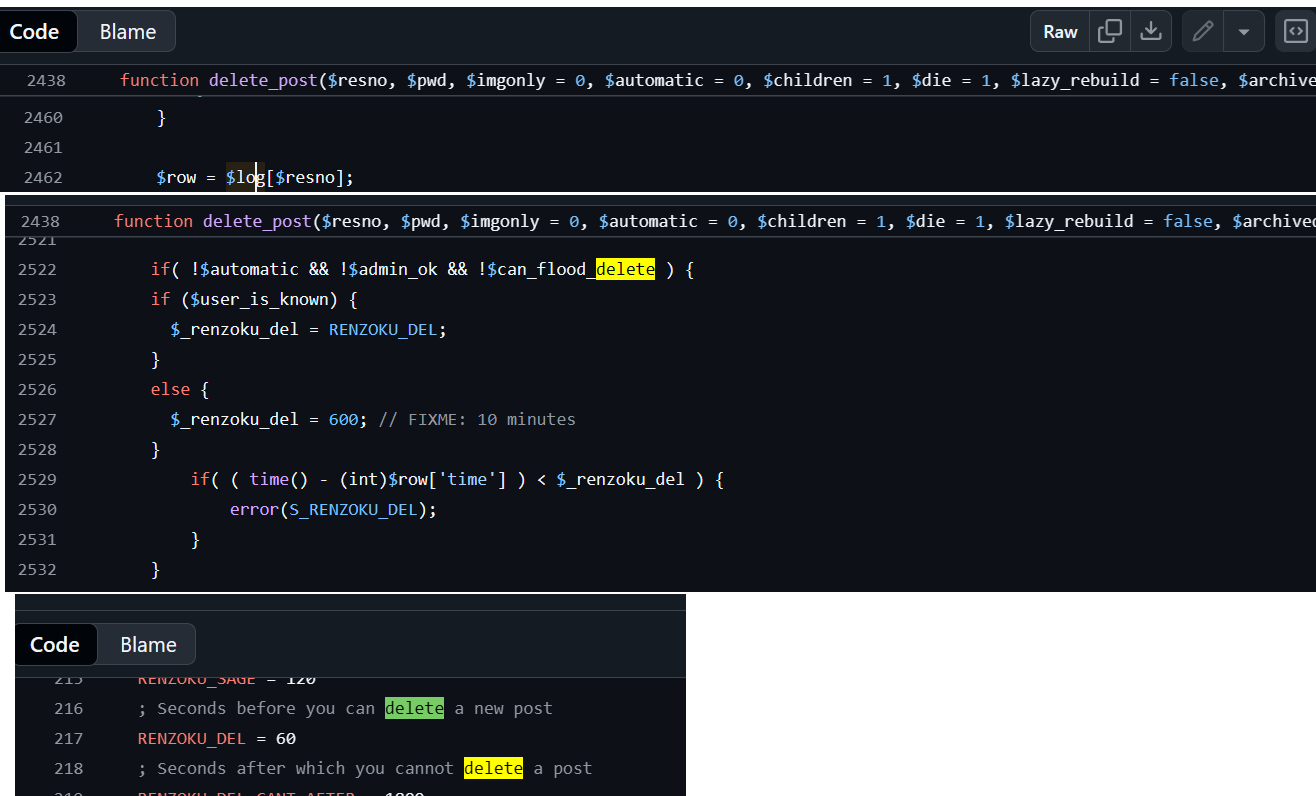This screenshot has height=796, width=1316.
Task: Download the raw file
Action: [x=1151, y=32]
